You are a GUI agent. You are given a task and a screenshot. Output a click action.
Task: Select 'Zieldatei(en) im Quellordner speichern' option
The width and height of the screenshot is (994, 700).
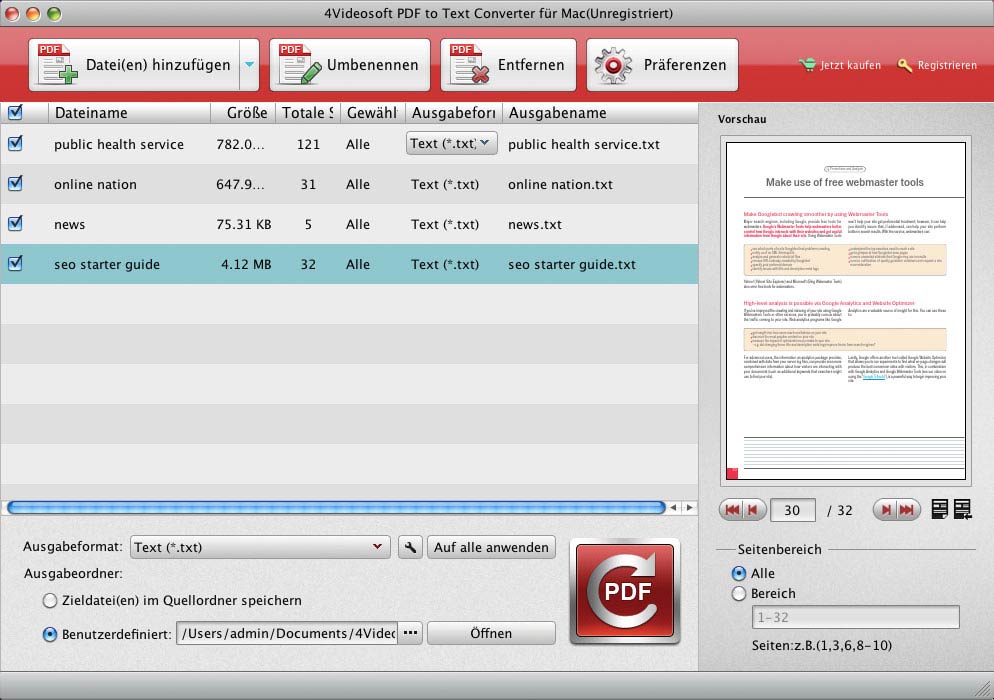coord(50,601)
